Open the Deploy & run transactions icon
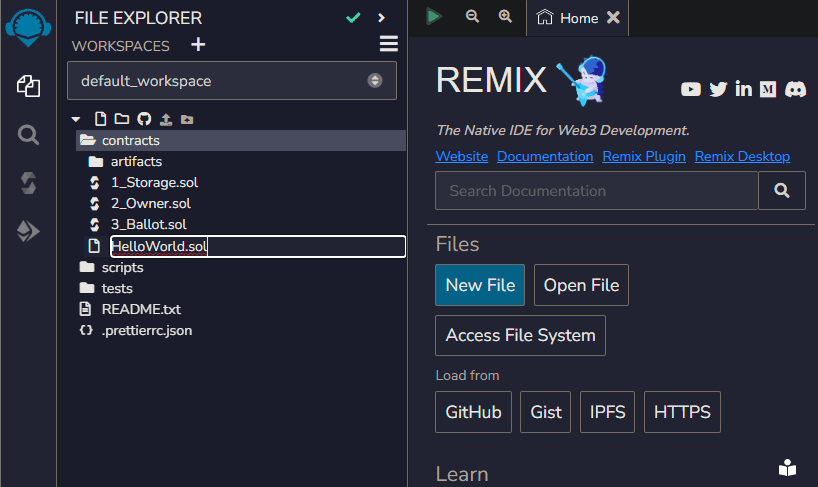818x487 pixels. (28, 231)
